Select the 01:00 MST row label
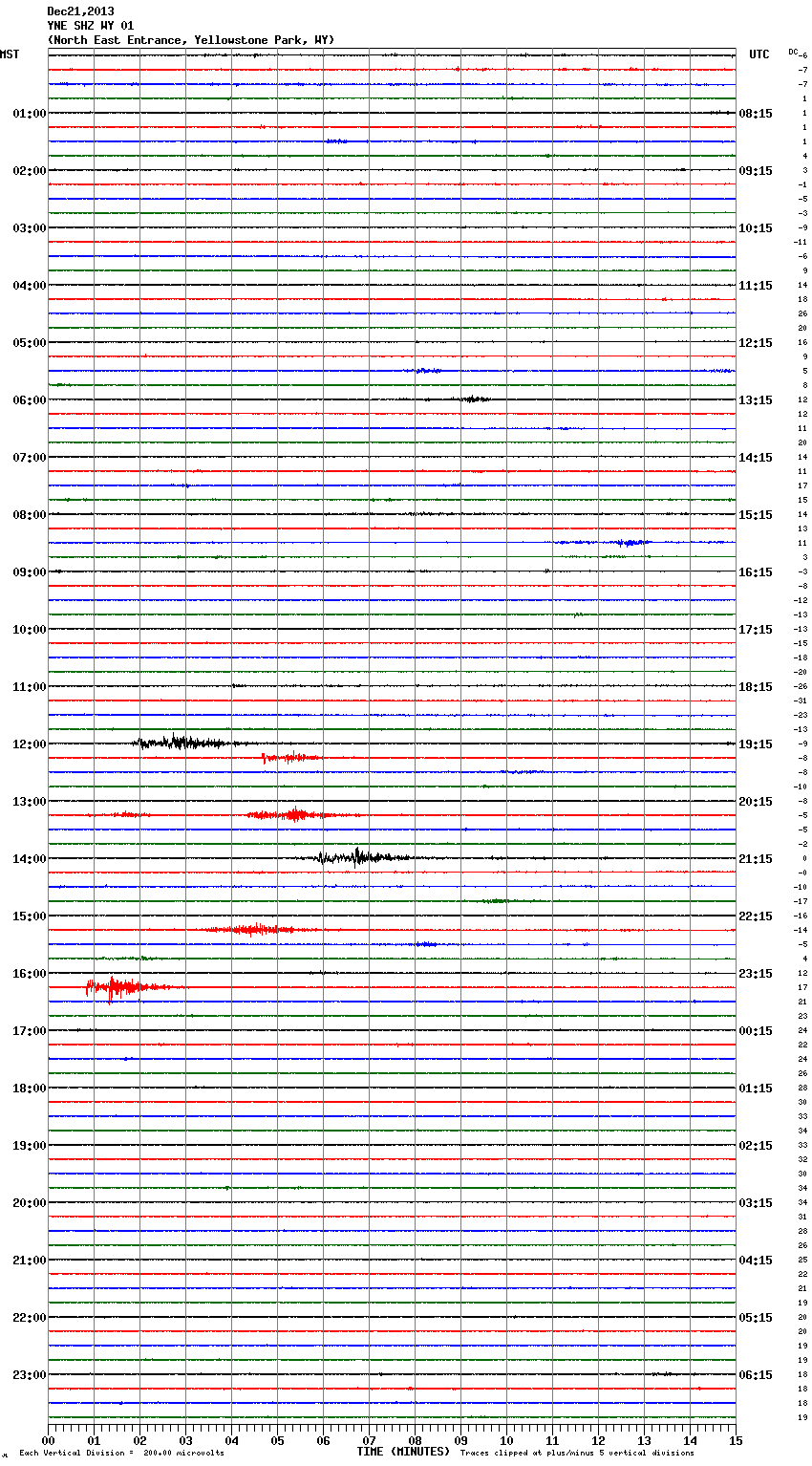 click(30, 114)
